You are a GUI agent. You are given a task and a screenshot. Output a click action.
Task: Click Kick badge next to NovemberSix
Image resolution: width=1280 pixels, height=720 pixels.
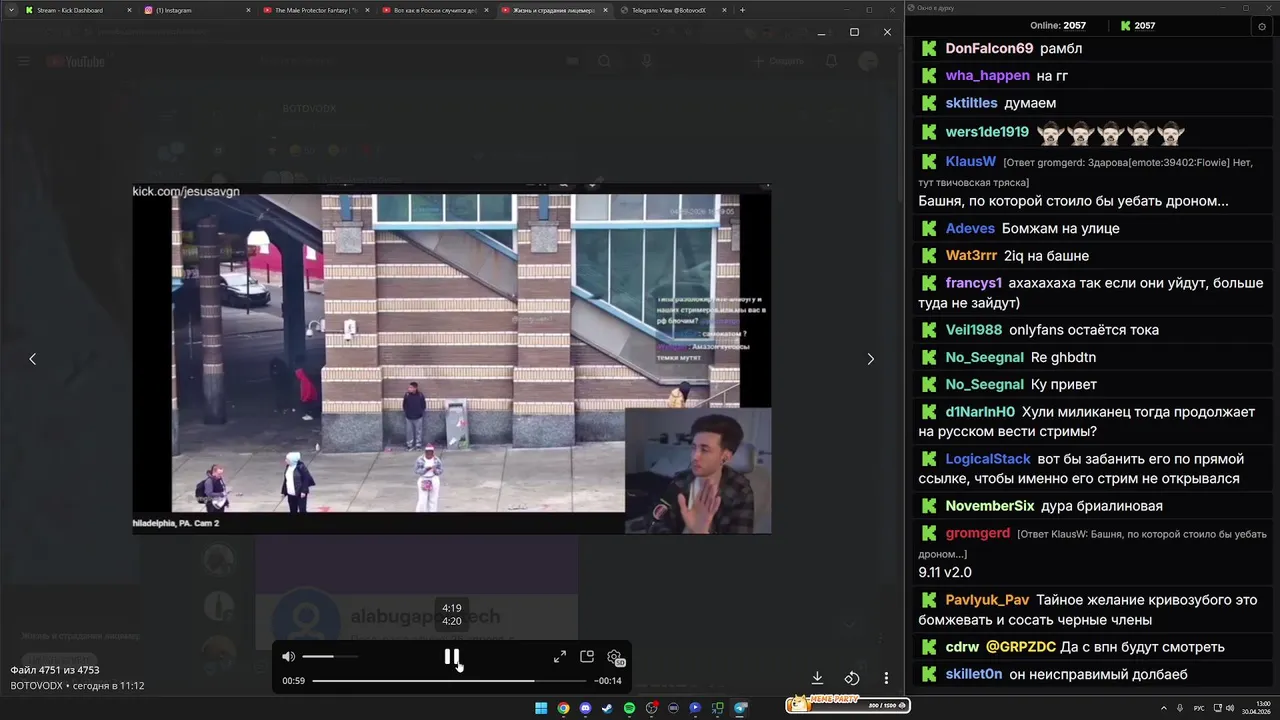click(929, 506)
